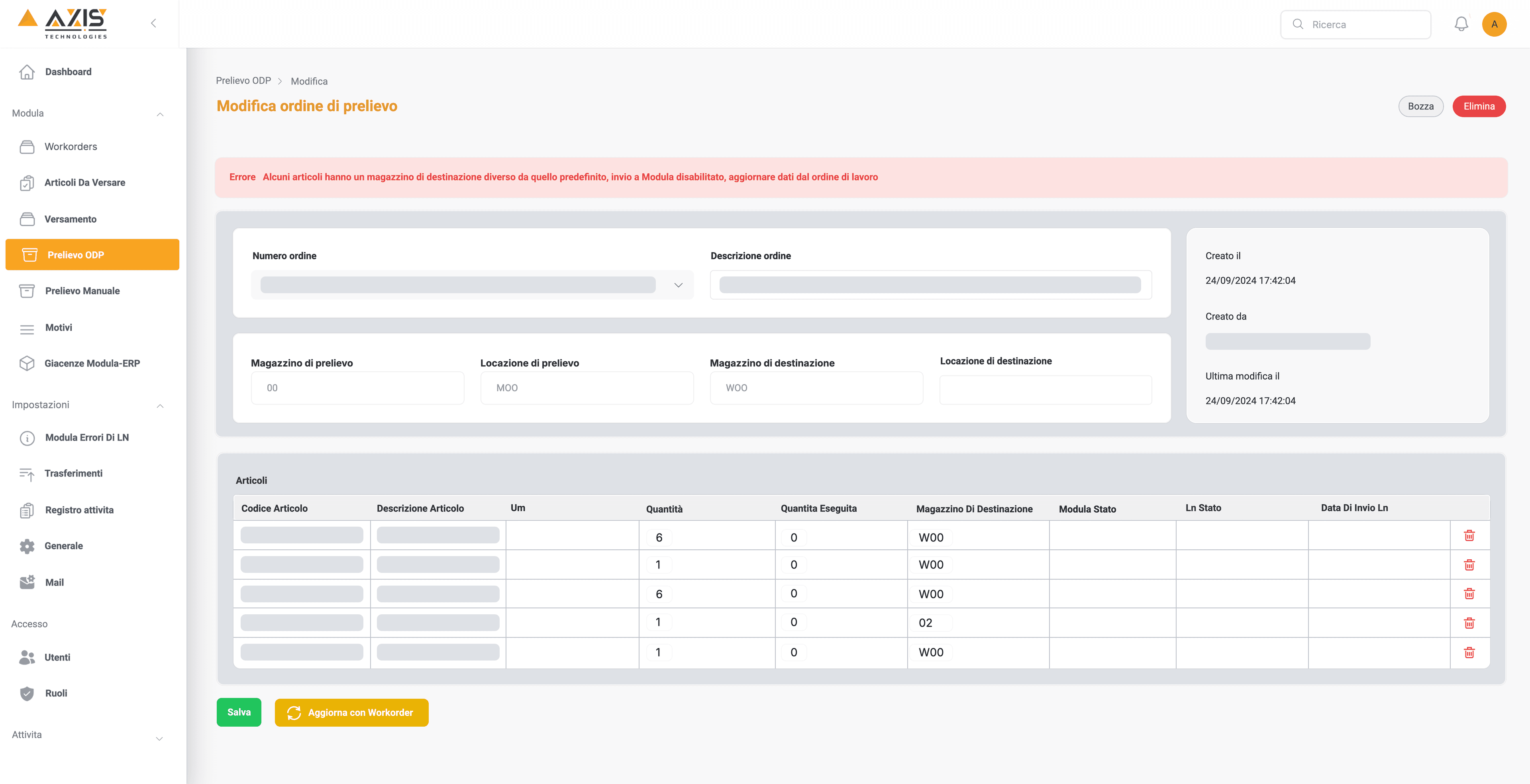
Task: Click the red Elimina button
Action: (x=1478, y=106)
